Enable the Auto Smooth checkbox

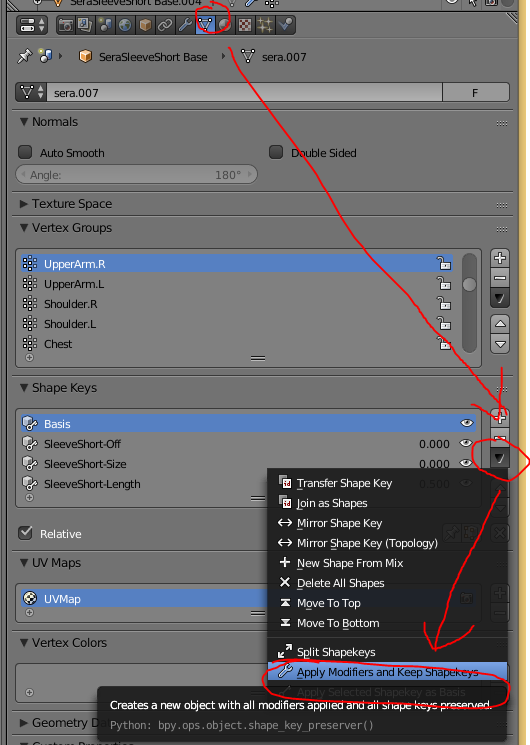click(x=25, y=152)
